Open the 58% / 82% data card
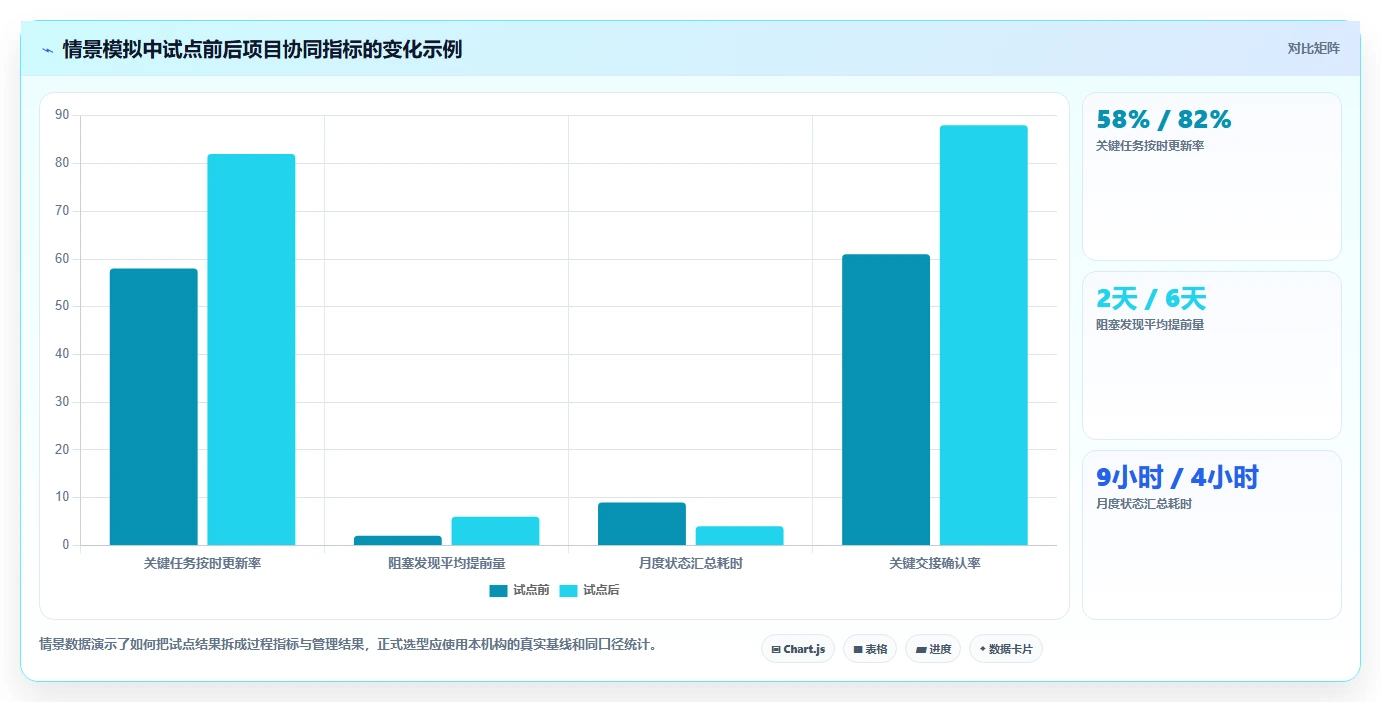Screen dimensions: 1381x702 click(x=1212, y=177)
